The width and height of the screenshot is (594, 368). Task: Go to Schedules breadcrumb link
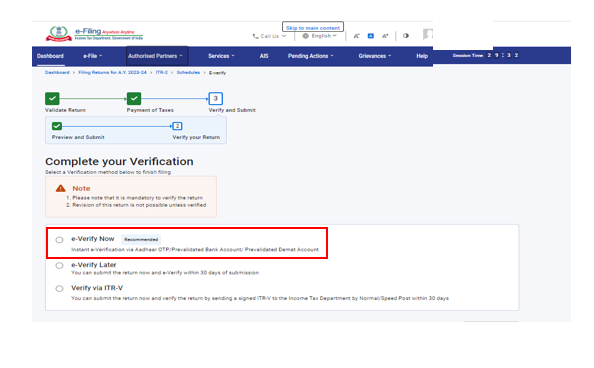[x=188, y=72]
